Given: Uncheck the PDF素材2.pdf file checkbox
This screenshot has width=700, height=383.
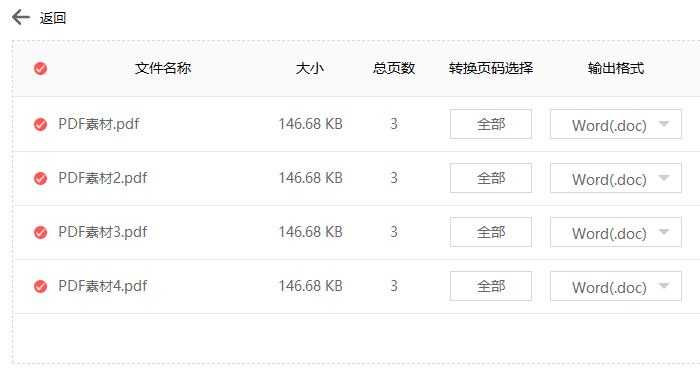Looking at the screenshot, I should [41, 178].
